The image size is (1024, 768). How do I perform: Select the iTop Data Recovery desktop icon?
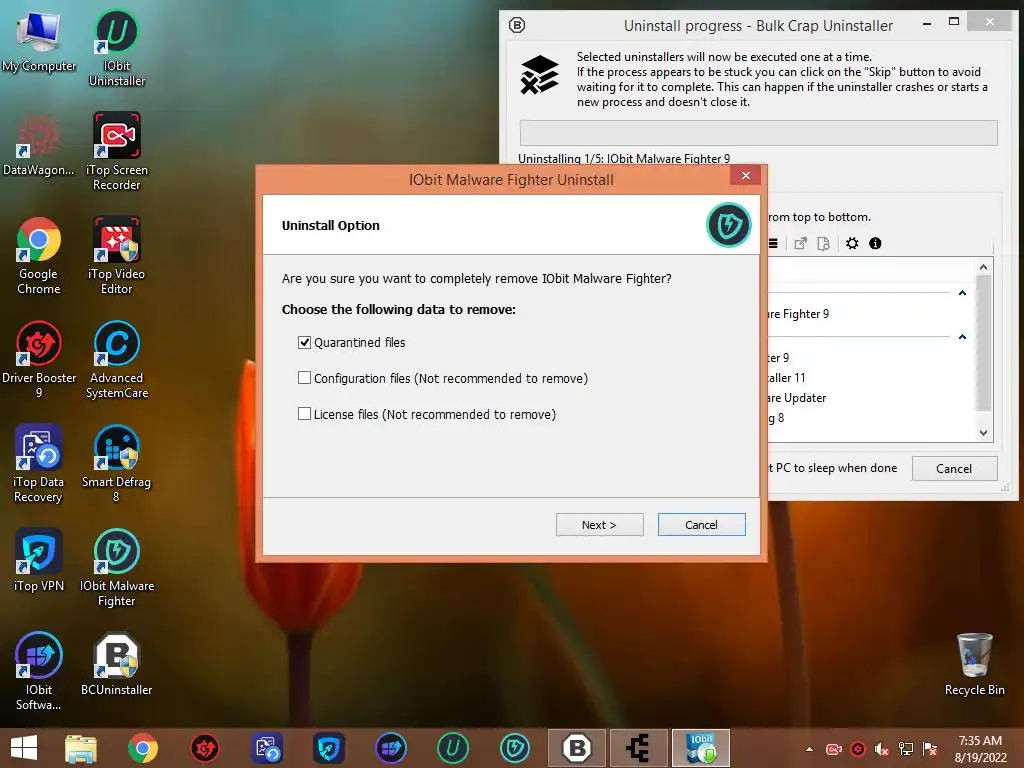[x=39, y=464]
